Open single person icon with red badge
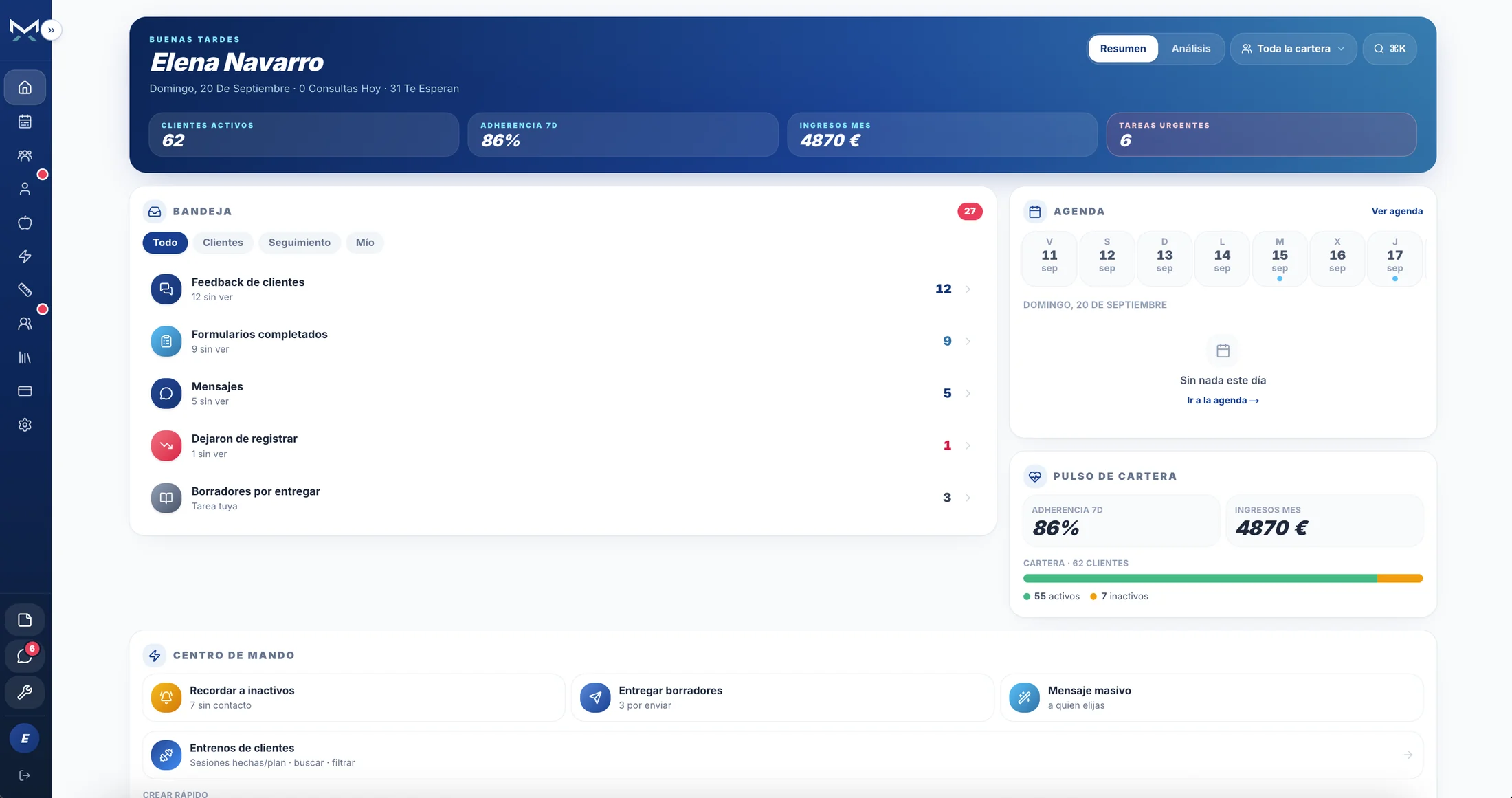This screenshot has width=1512, height=798. (x=25, y=189)
